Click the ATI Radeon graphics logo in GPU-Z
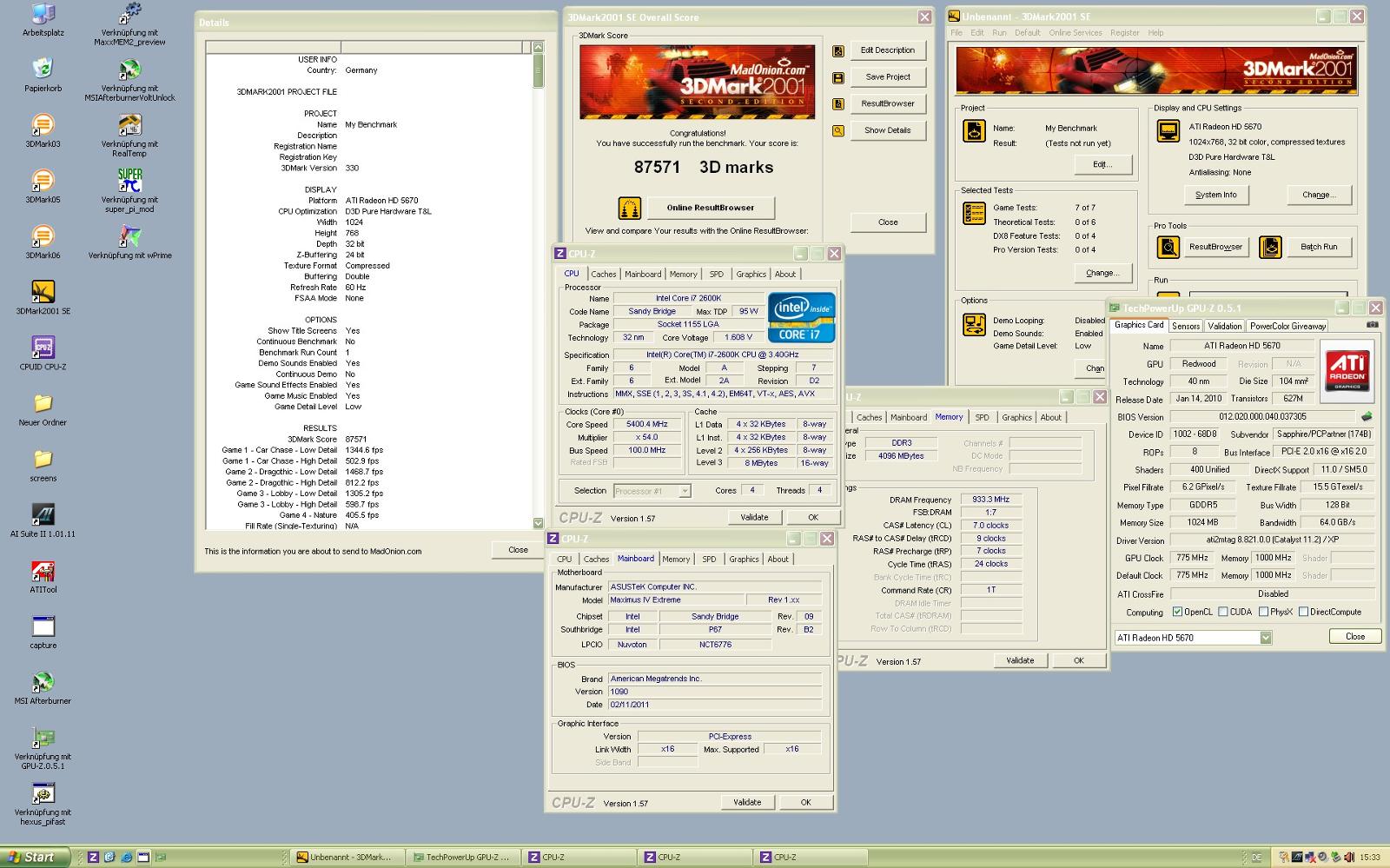The height and width of the screenshot is (868, 1390). [1347, 370]
